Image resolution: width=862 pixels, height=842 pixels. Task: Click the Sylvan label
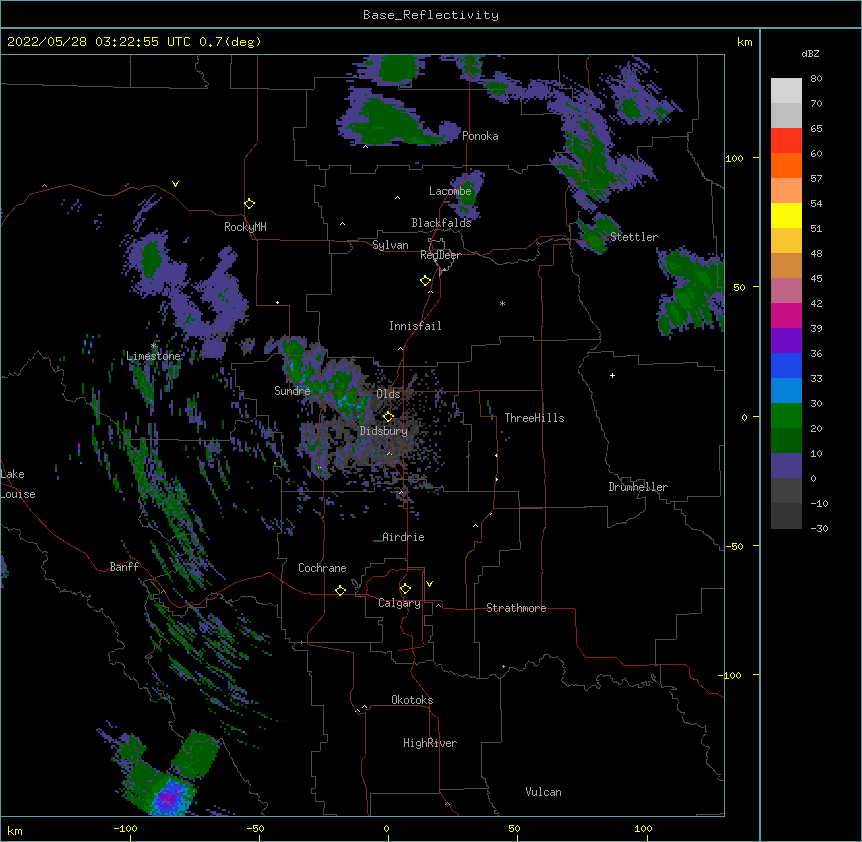point(390,245)
